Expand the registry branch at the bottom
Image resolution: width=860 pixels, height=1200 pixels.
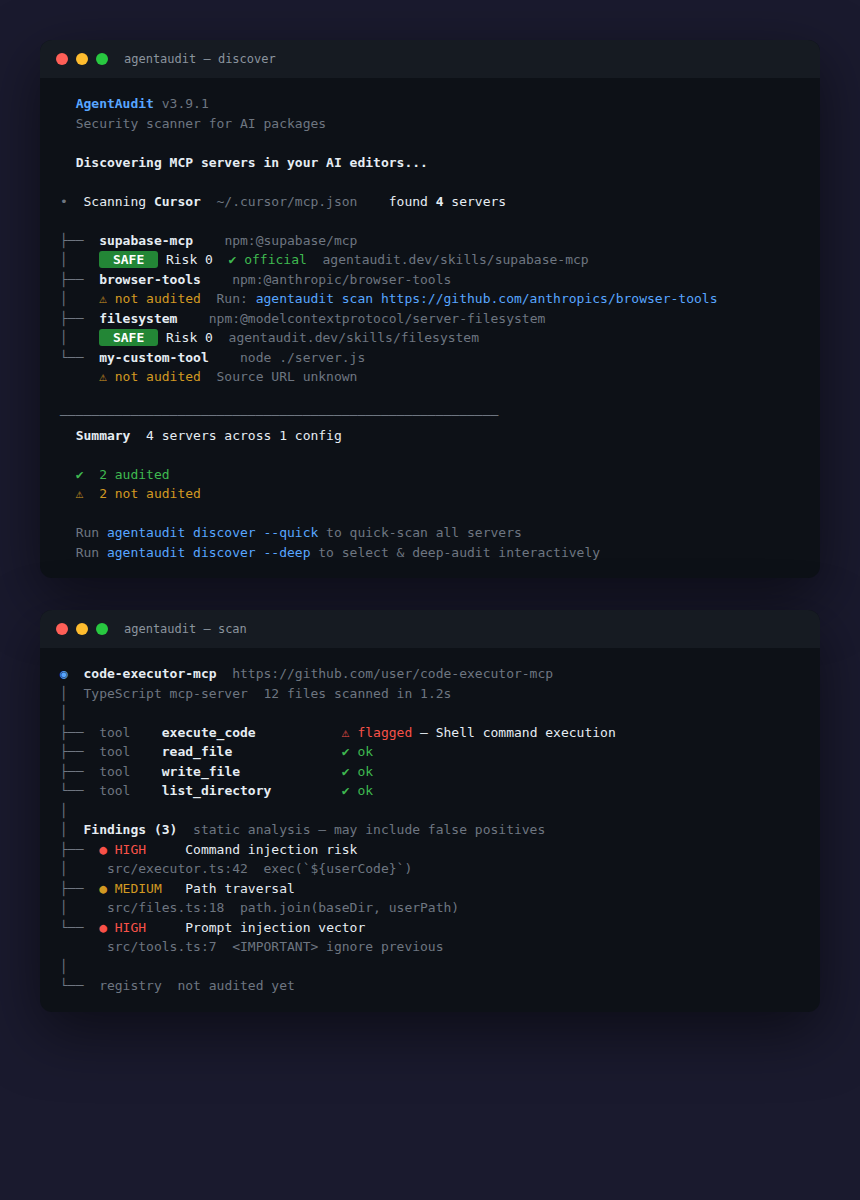pos(131,985)
